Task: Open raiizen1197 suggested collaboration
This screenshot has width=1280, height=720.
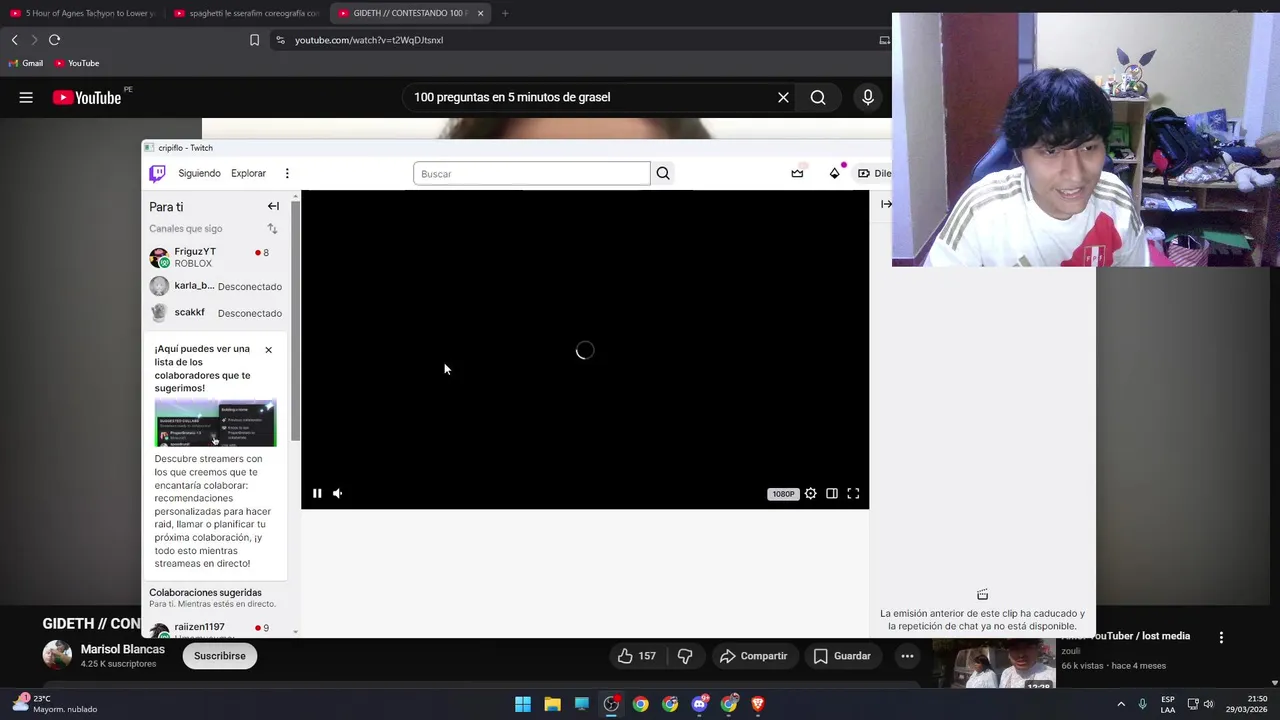Action: [215, 629]
